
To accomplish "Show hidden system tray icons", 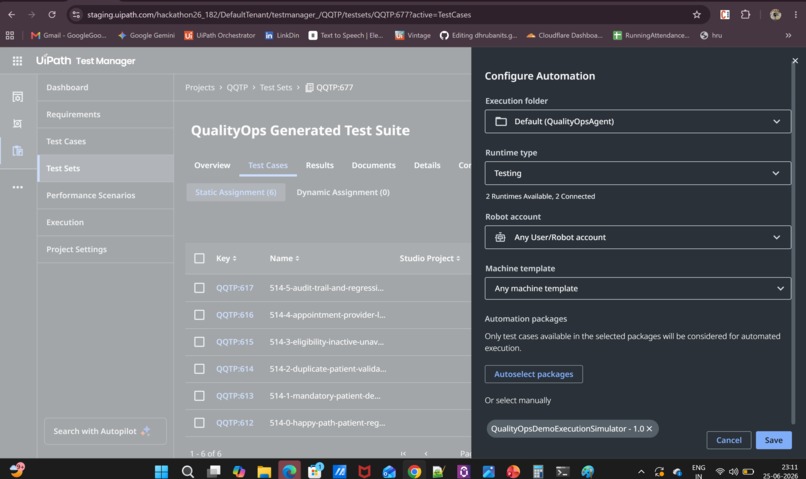I will pos(641,472).
